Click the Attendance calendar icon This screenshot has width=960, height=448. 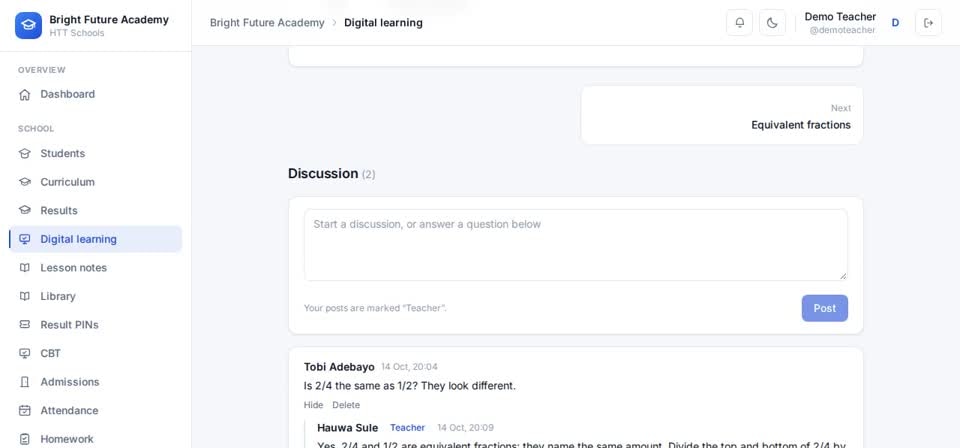tap(24, 411)
